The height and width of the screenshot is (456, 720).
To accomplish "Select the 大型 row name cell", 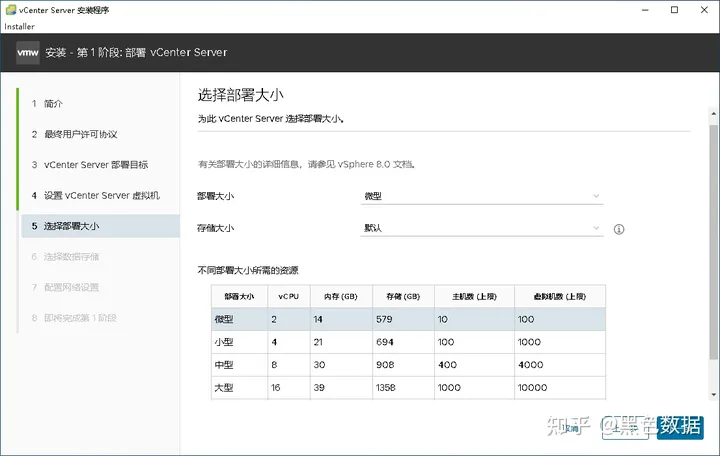I will (x=239, y=388).
